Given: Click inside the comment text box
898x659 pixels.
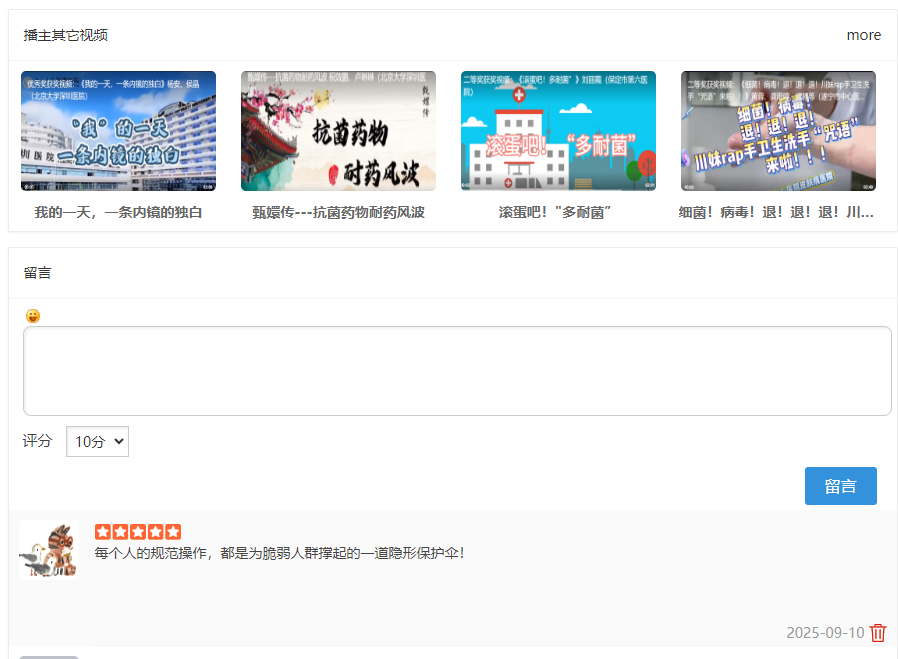Looking at the screenshot, I should (457, 370).
